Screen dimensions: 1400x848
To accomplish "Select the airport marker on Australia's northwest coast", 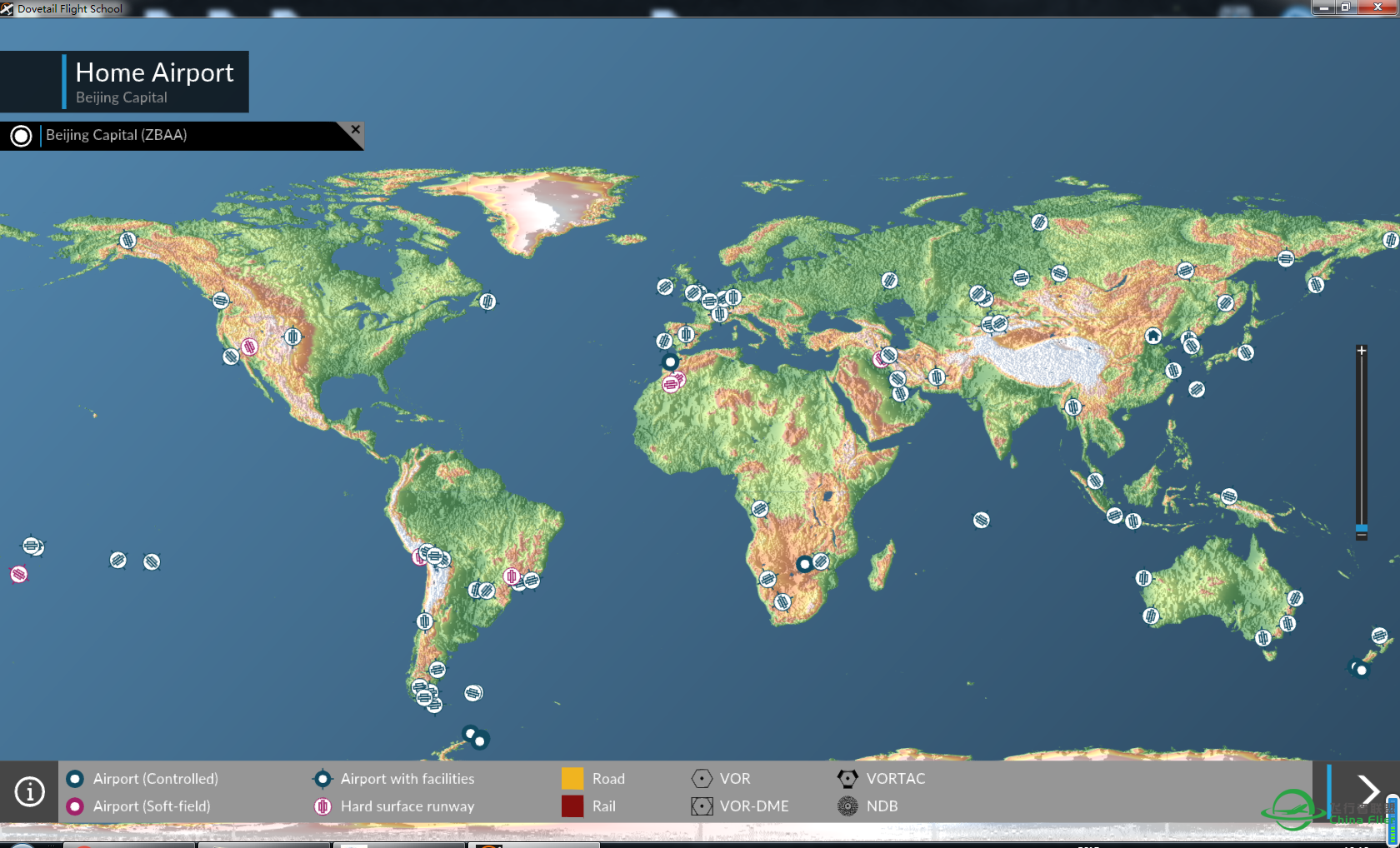I will coord(1143,577).
